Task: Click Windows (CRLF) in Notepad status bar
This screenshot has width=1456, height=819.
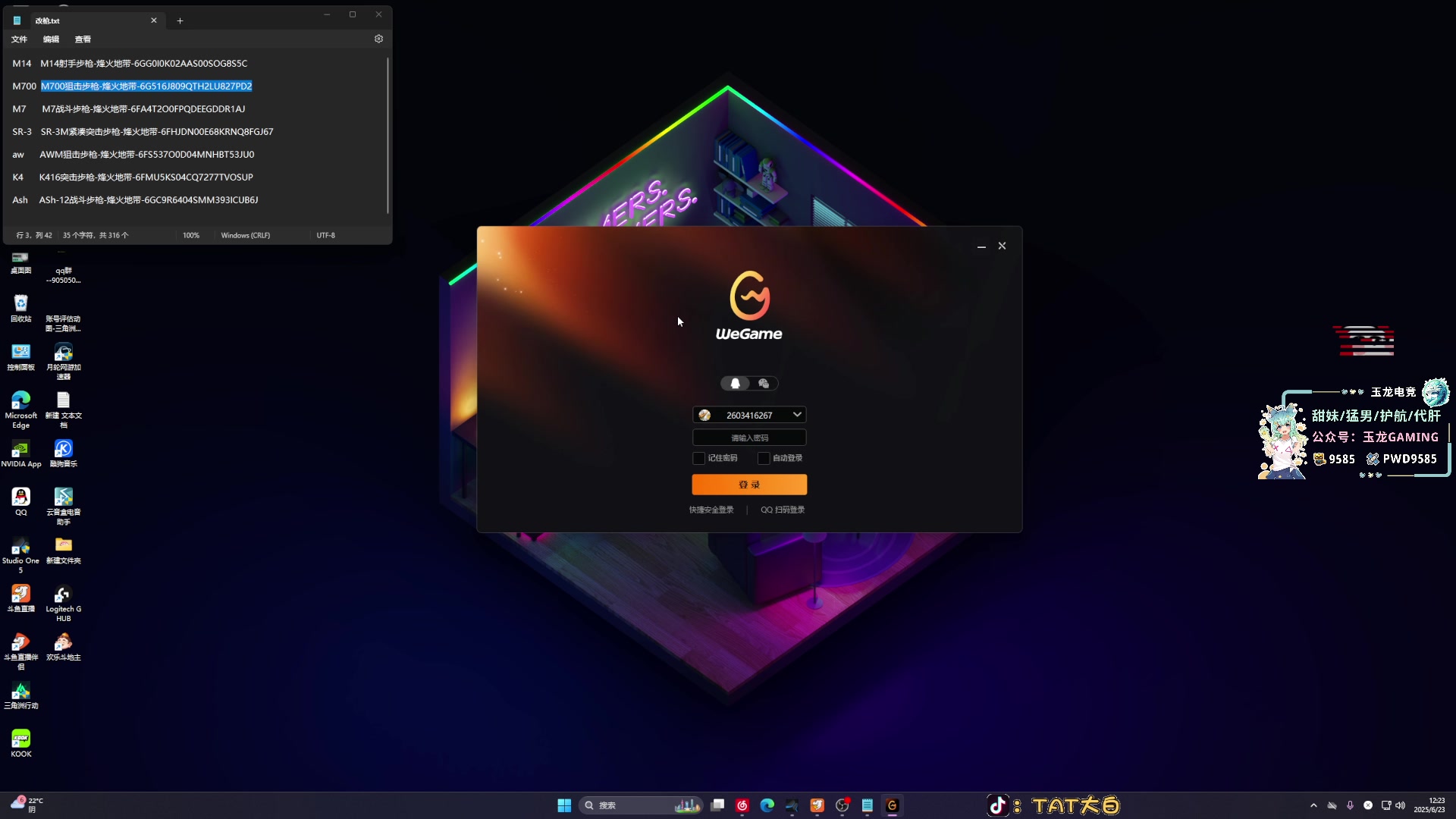Action: [x=245, y=235]
